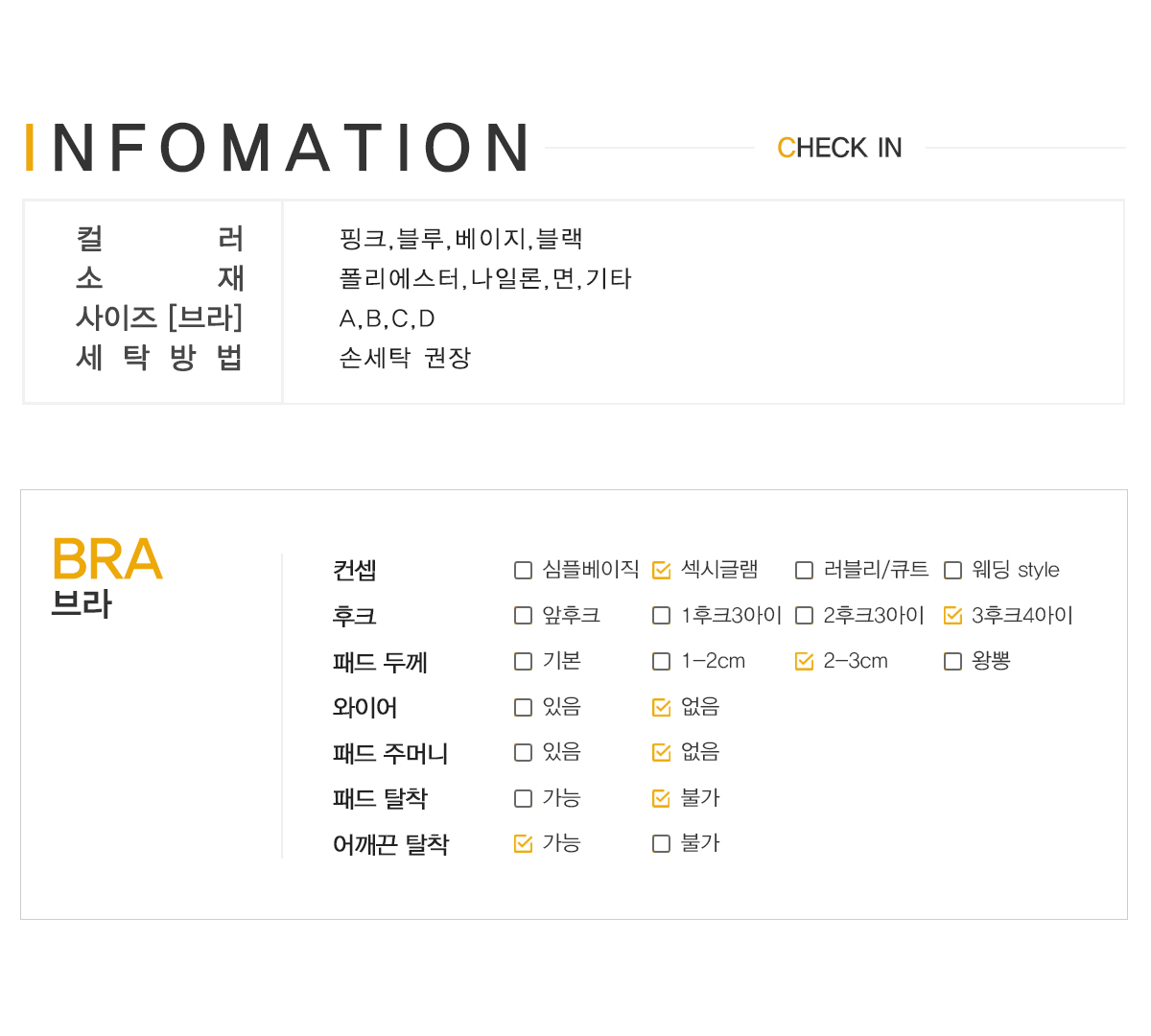Uncheck the 섹시글램 concept checkbox
The height and width of the screenshot is (1036, 1151).
[x=661, y=571]
